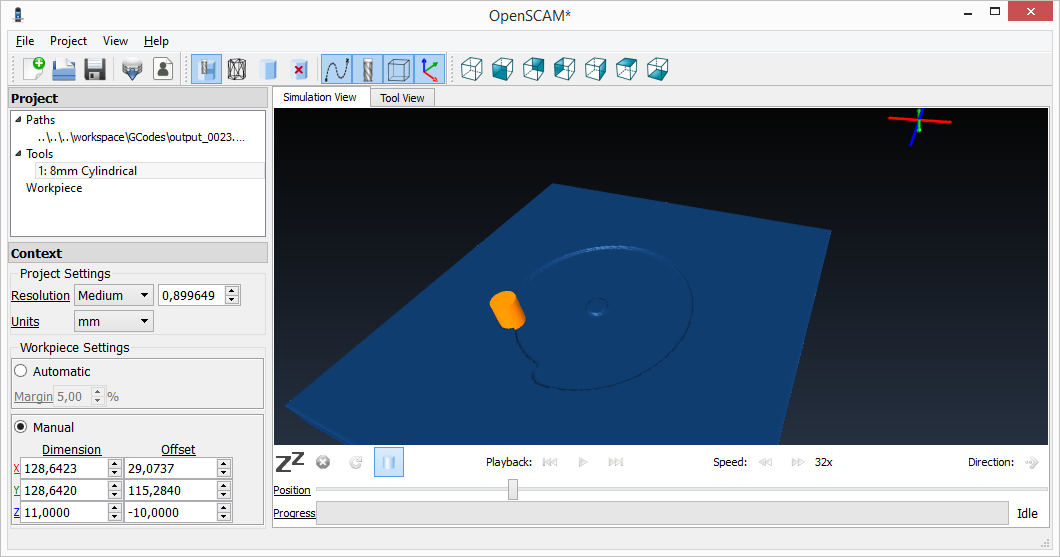Skip playback to the end

(x=615, y=462)
